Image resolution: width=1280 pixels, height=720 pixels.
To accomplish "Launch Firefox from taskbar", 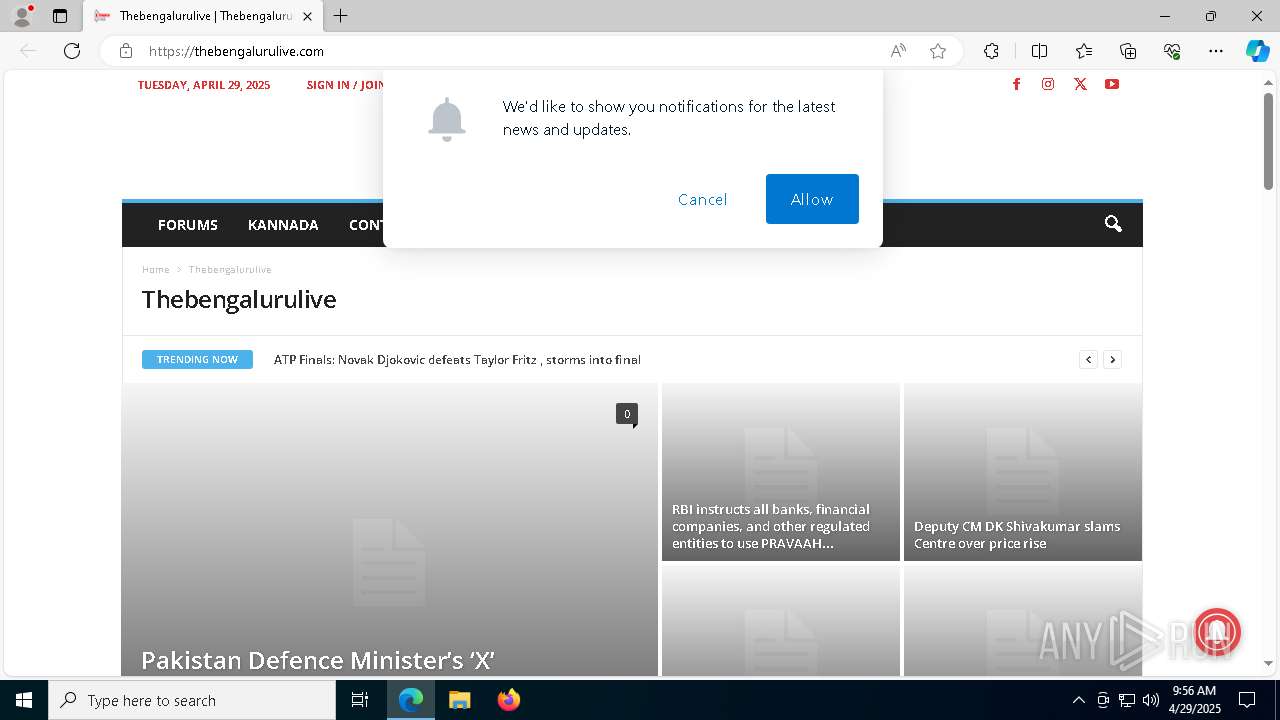I will click(508, 700).
